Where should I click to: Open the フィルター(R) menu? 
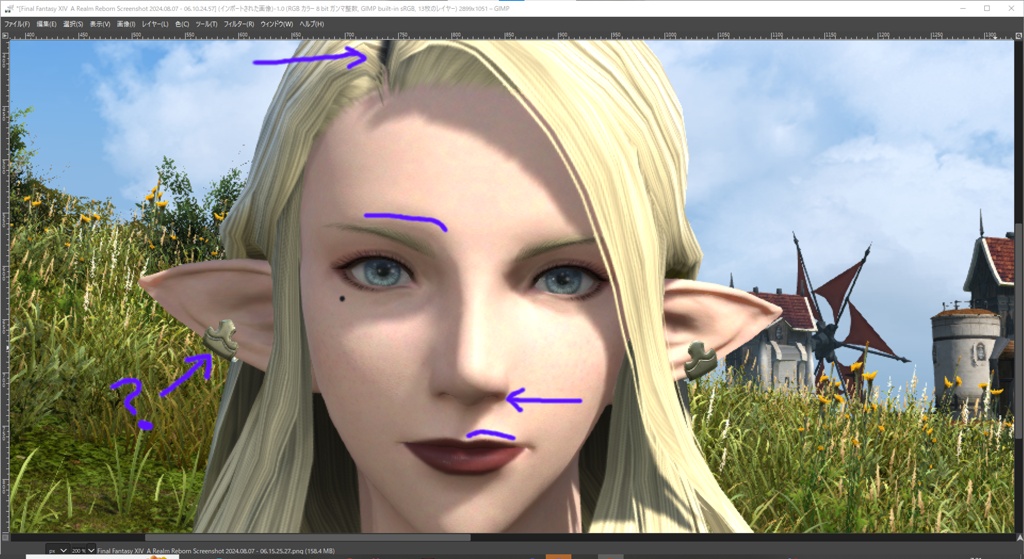coord(238,24)
